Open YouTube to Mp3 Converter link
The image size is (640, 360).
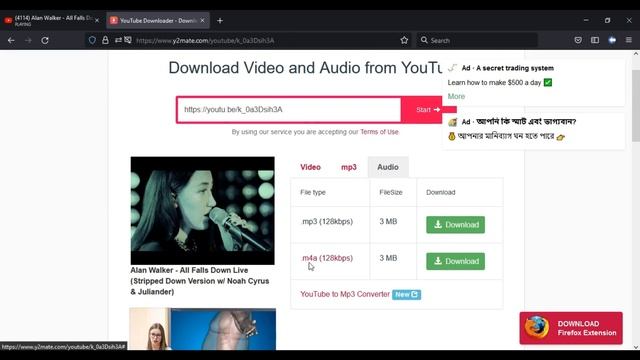pyautogui.click(x=345, y=294)
